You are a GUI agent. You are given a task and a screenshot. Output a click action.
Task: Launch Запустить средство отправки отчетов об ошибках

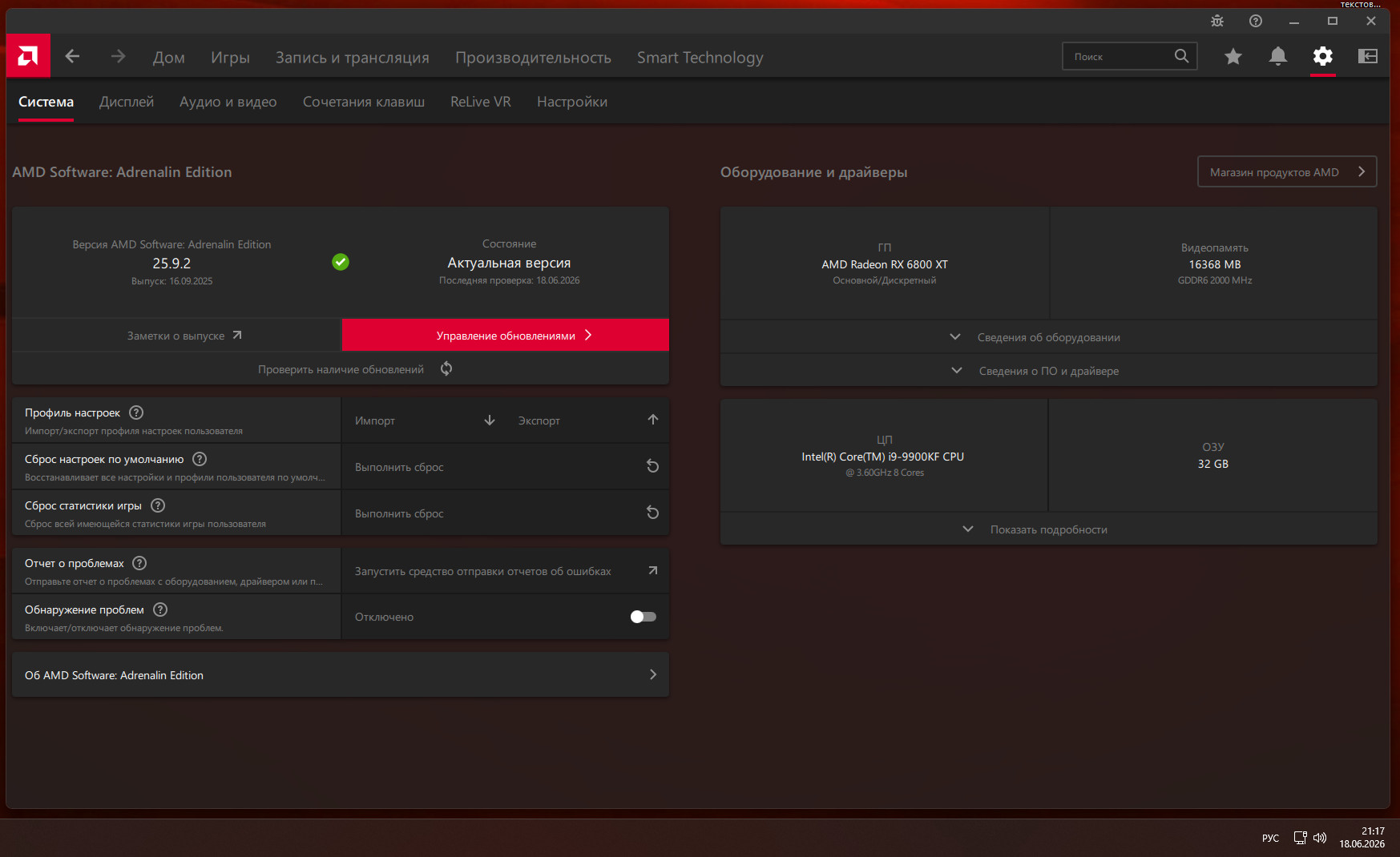[506, 571]
